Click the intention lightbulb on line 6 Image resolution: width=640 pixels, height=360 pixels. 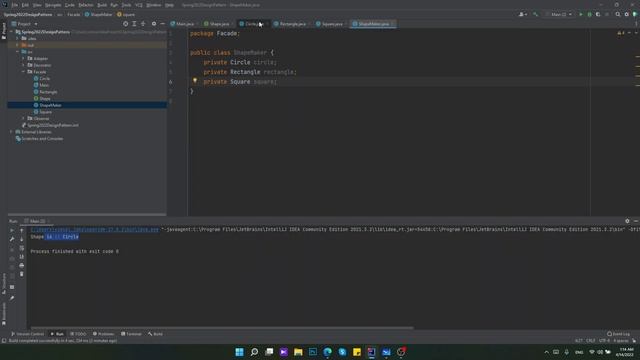point(195,81)
